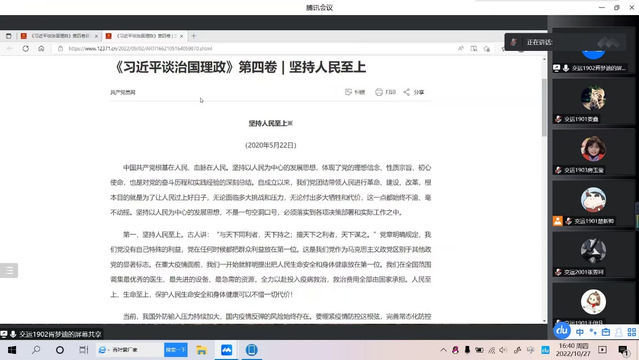Click the article title 坚持人民至上 heading
Screen dimensions: 639x360
(x=271, y=123)
